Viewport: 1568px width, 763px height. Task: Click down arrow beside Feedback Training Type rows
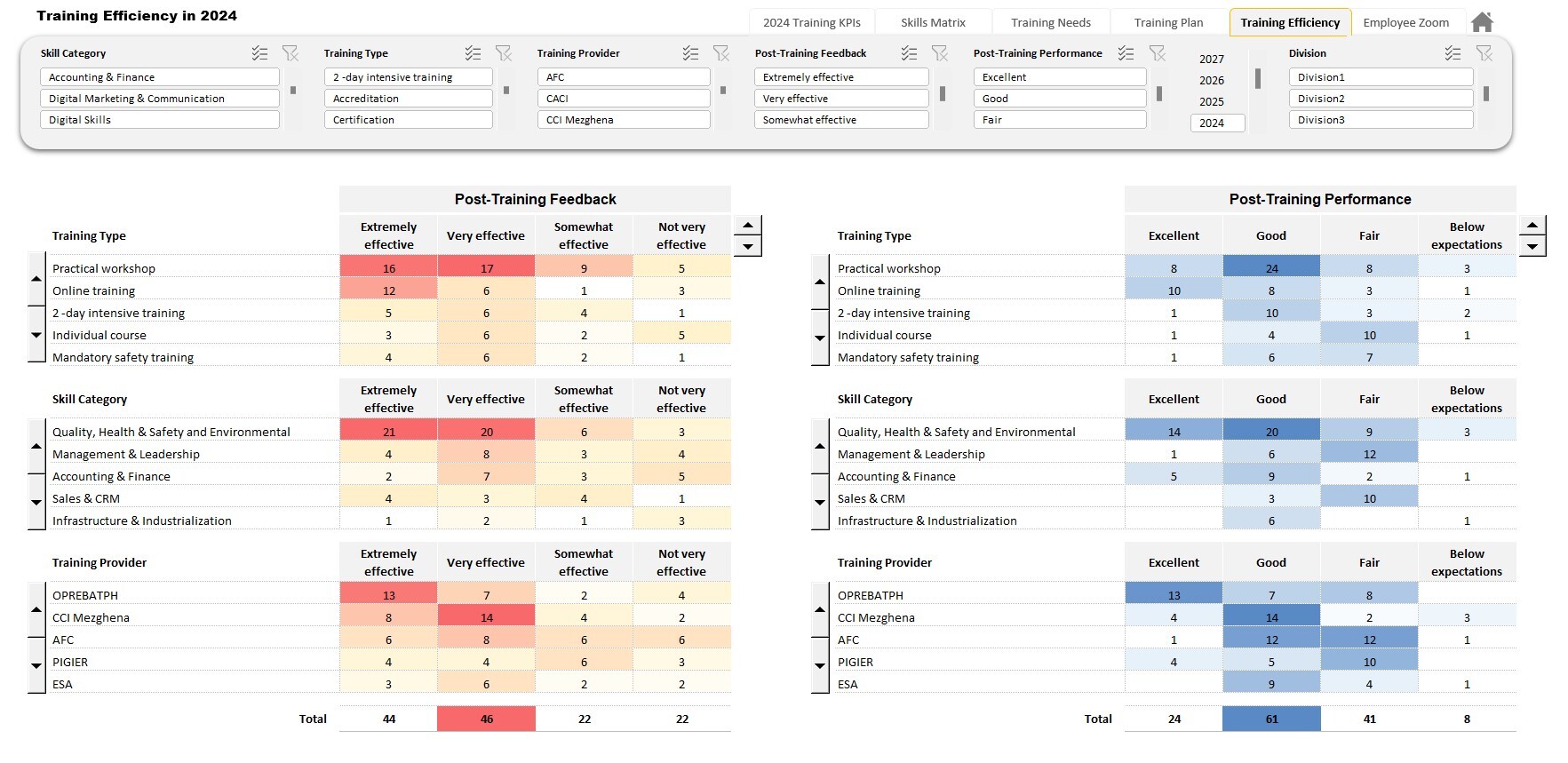tap(36, 335)
